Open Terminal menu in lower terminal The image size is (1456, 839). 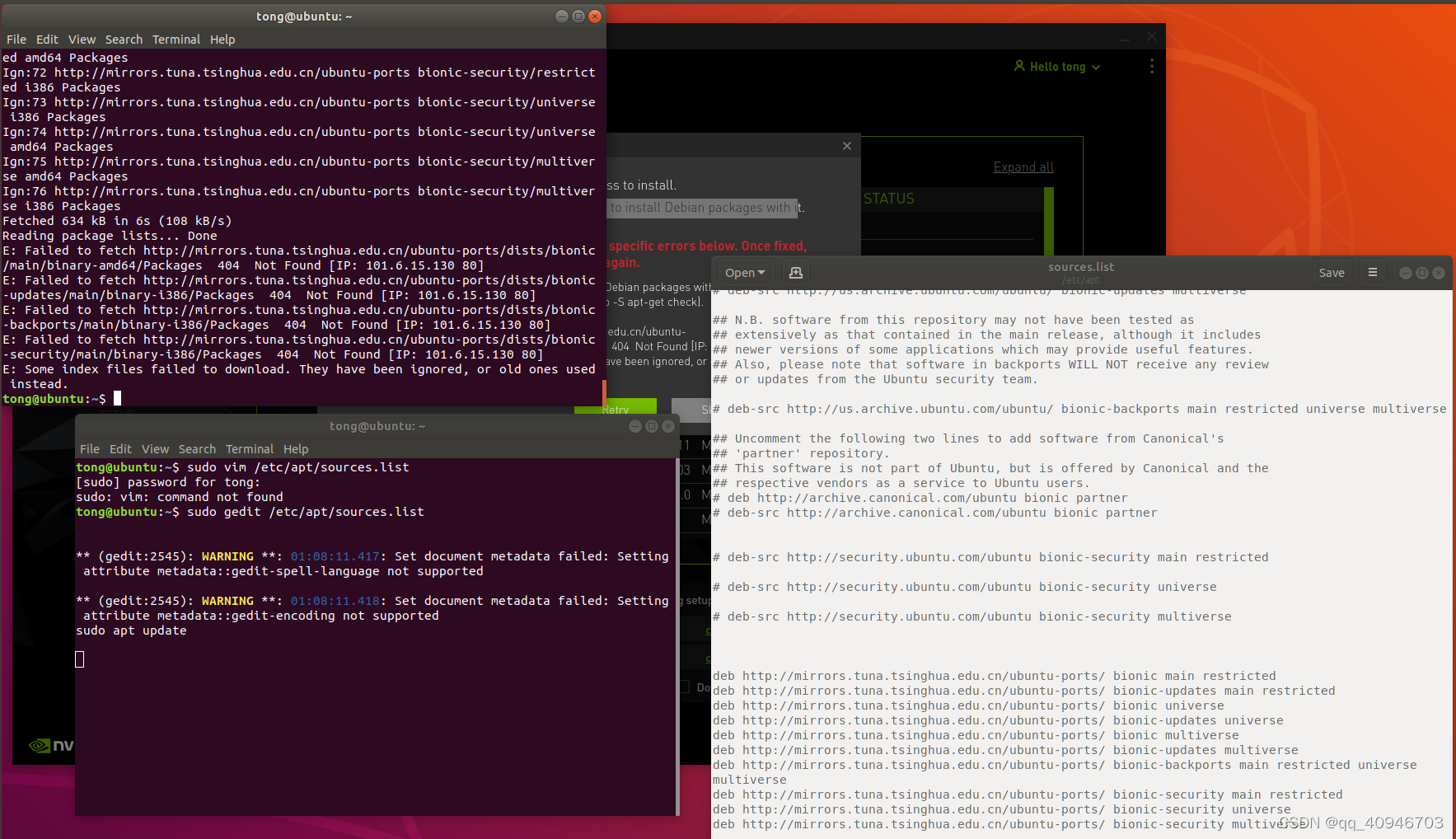click(250, 449)
